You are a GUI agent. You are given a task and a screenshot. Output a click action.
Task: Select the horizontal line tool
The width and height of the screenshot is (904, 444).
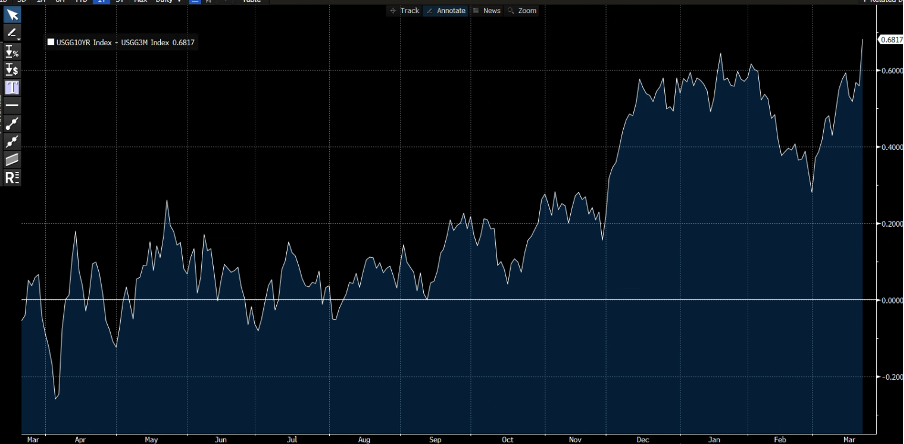[x=12, y=105]
